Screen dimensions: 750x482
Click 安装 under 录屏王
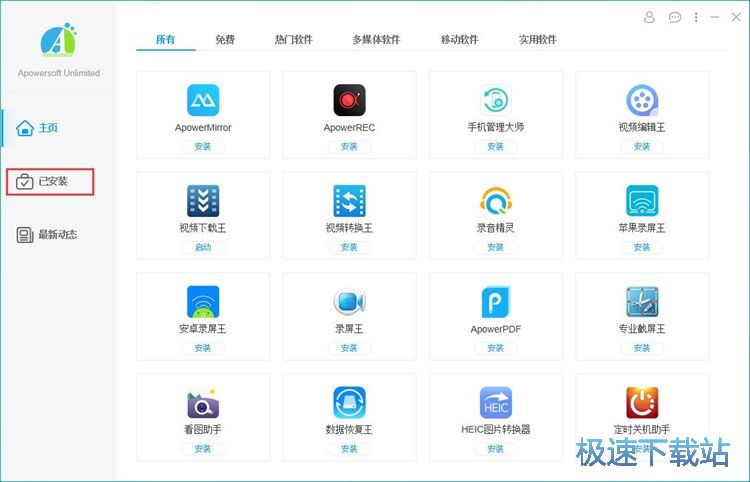coord(349,349)
